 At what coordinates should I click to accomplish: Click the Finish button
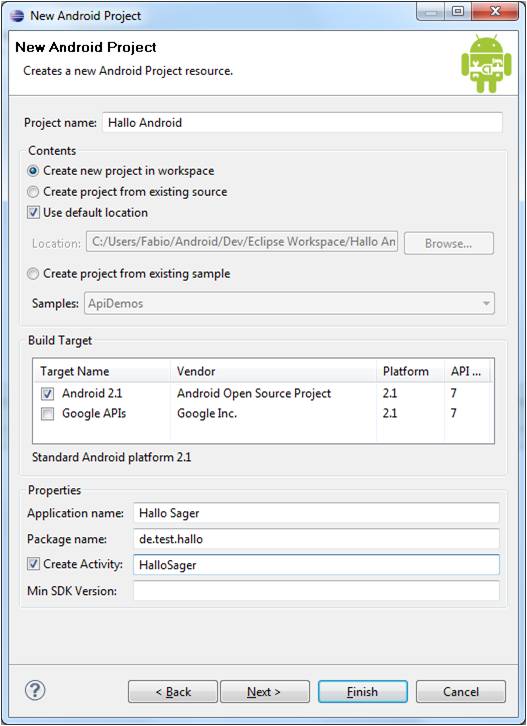click(363, 692)
